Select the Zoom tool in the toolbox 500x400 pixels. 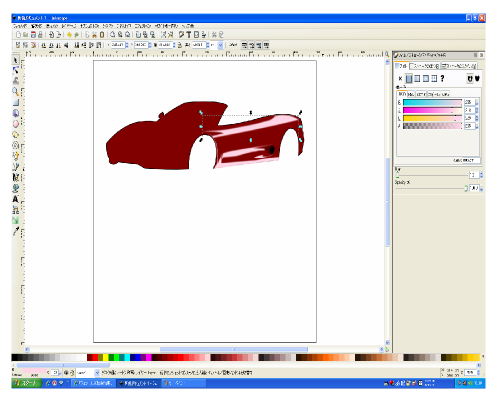click(x=15, y=92)
